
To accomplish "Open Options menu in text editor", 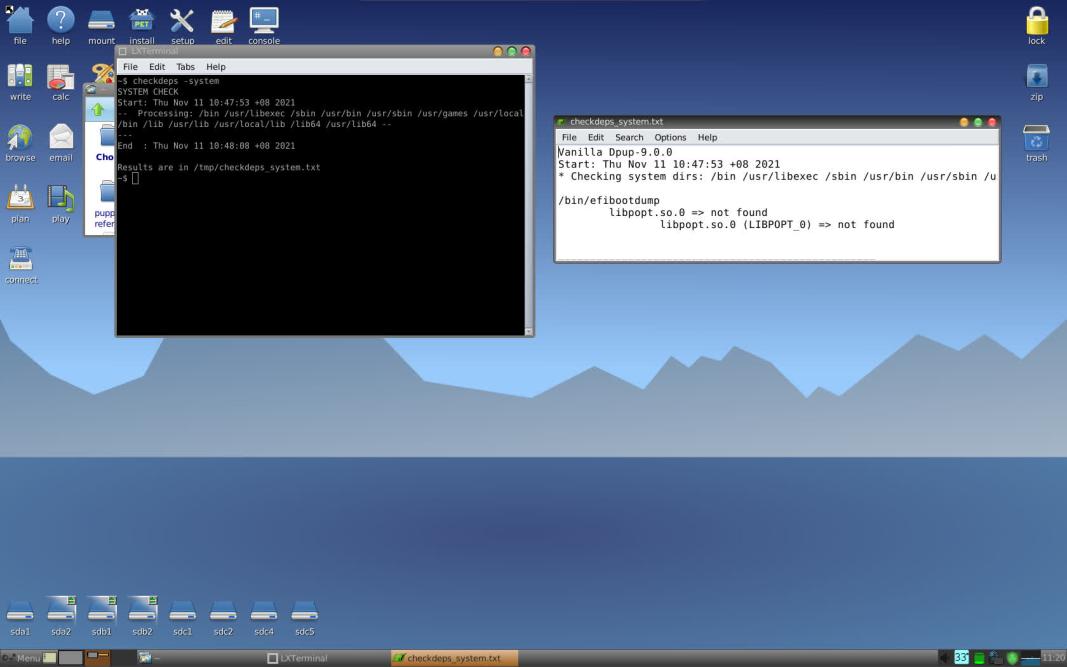I will click(670, 137).
